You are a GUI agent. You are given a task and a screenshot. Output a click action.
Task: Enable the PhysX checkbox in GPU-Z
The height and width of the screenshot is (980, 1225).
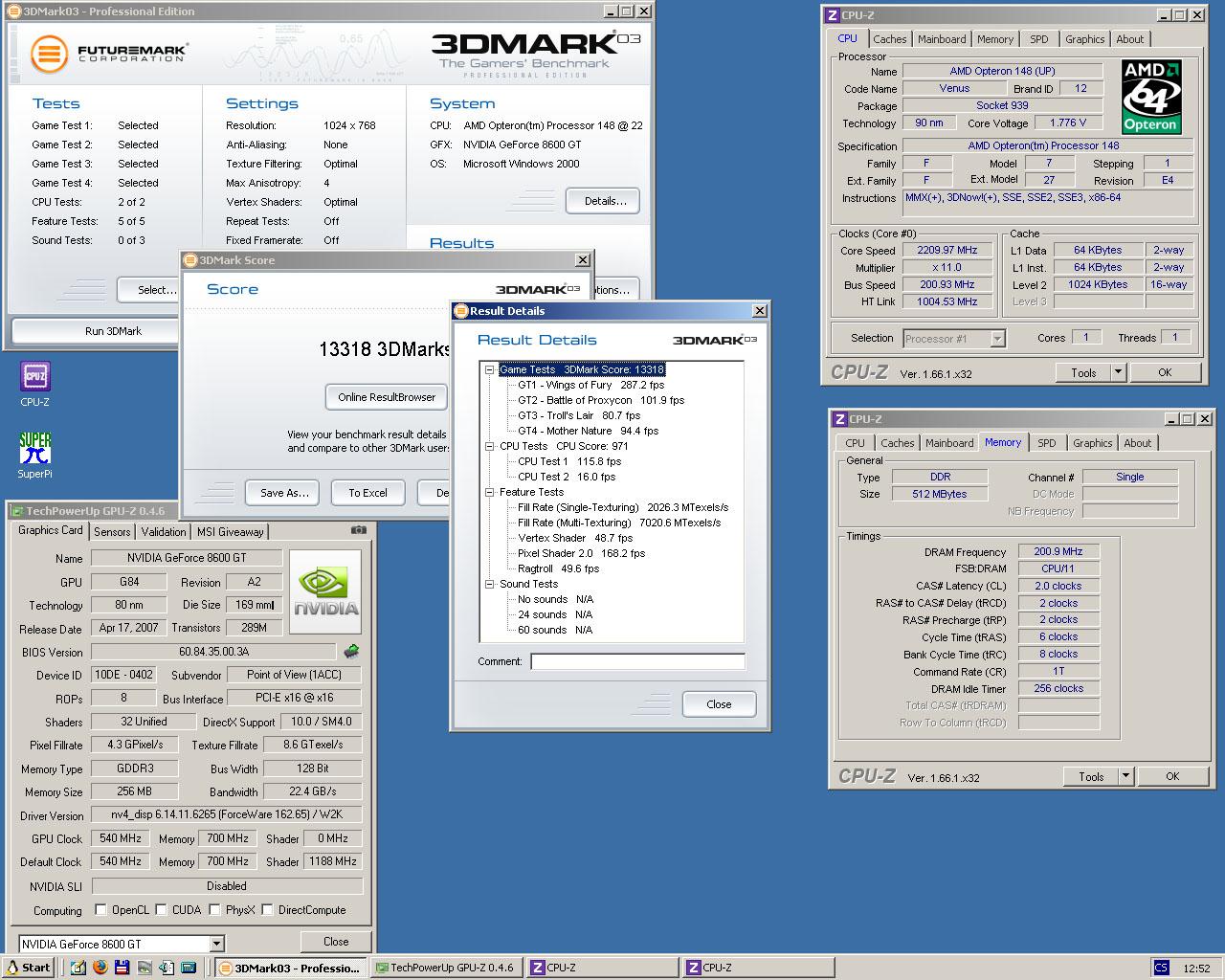(214, 909)
